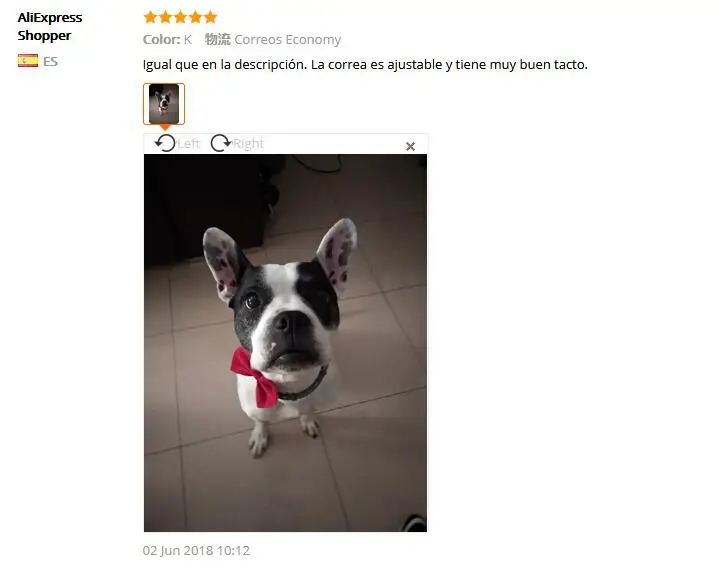Click the second orange rating star

(x=166, y=18)
